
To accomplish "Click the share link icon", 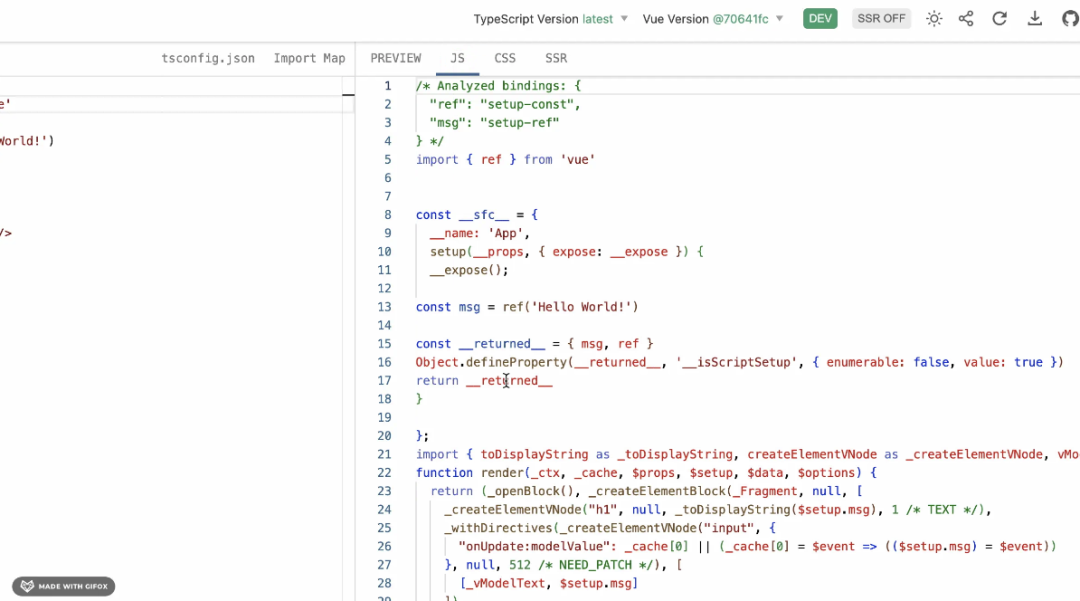I will (x=966, y=19).
